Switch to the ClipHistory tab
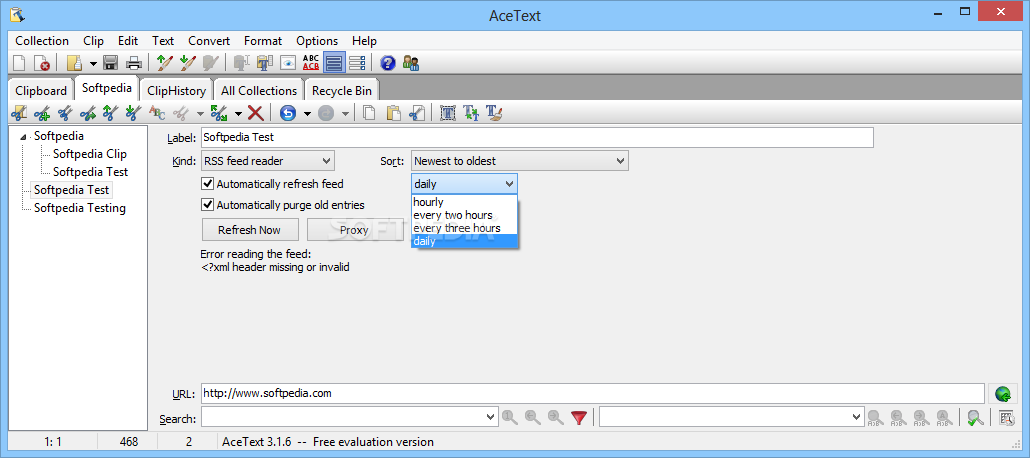Screen dimensions: 1030x458 (x=176, y=91)
